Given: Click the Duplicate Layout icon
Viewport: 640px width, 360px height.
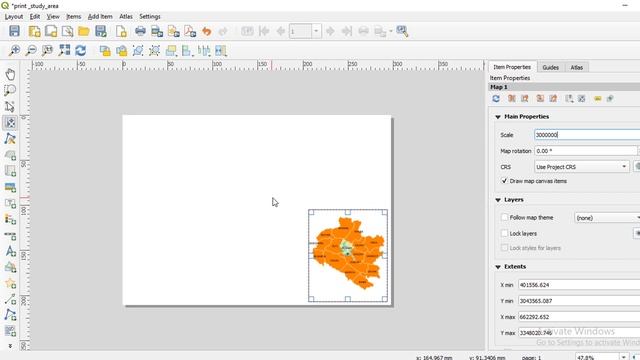Looking at the screenshot, I should pyautogui.click(x=51, y=31).
